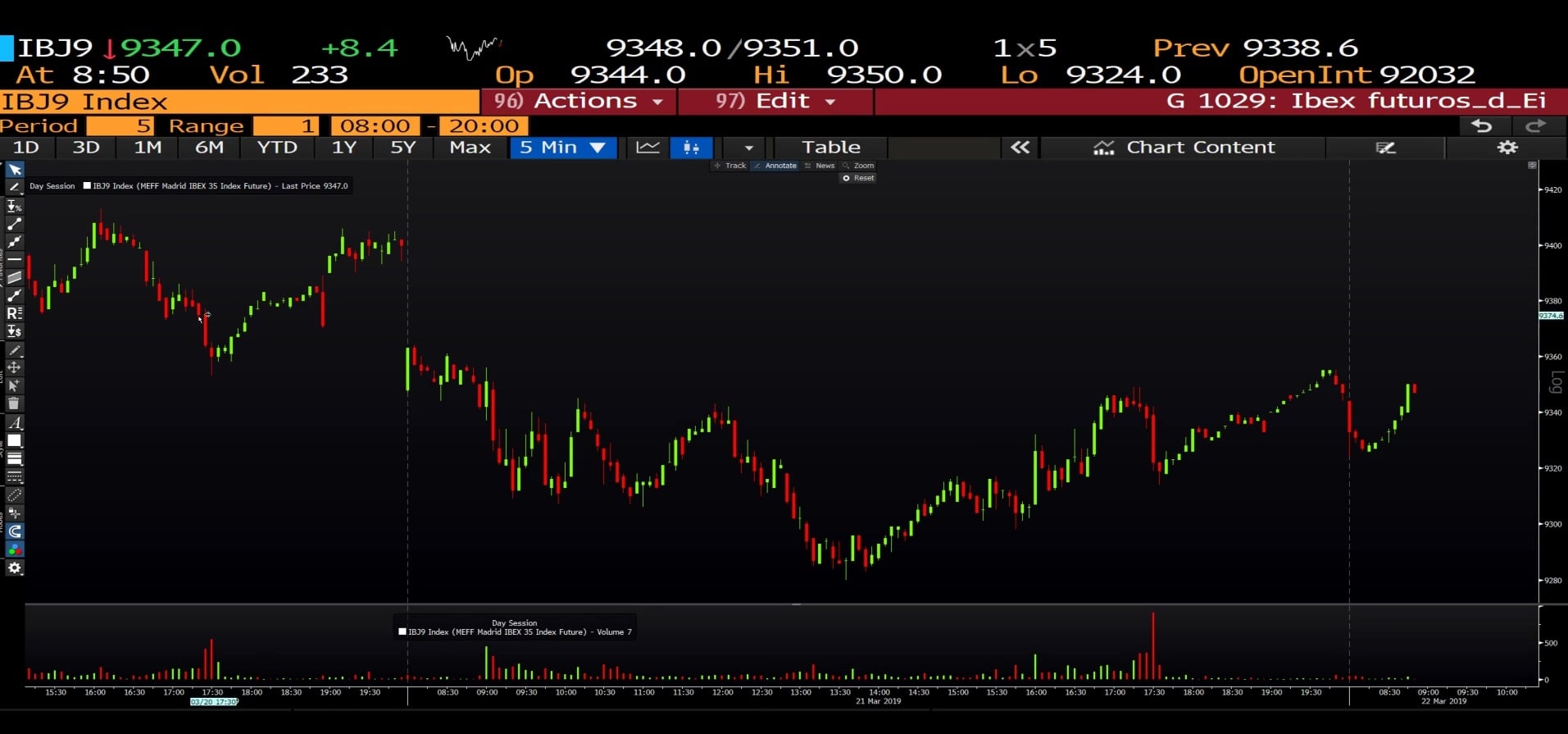Select the arrow pointer tool
The image size is (1568, 734).
tap(15, 170)
